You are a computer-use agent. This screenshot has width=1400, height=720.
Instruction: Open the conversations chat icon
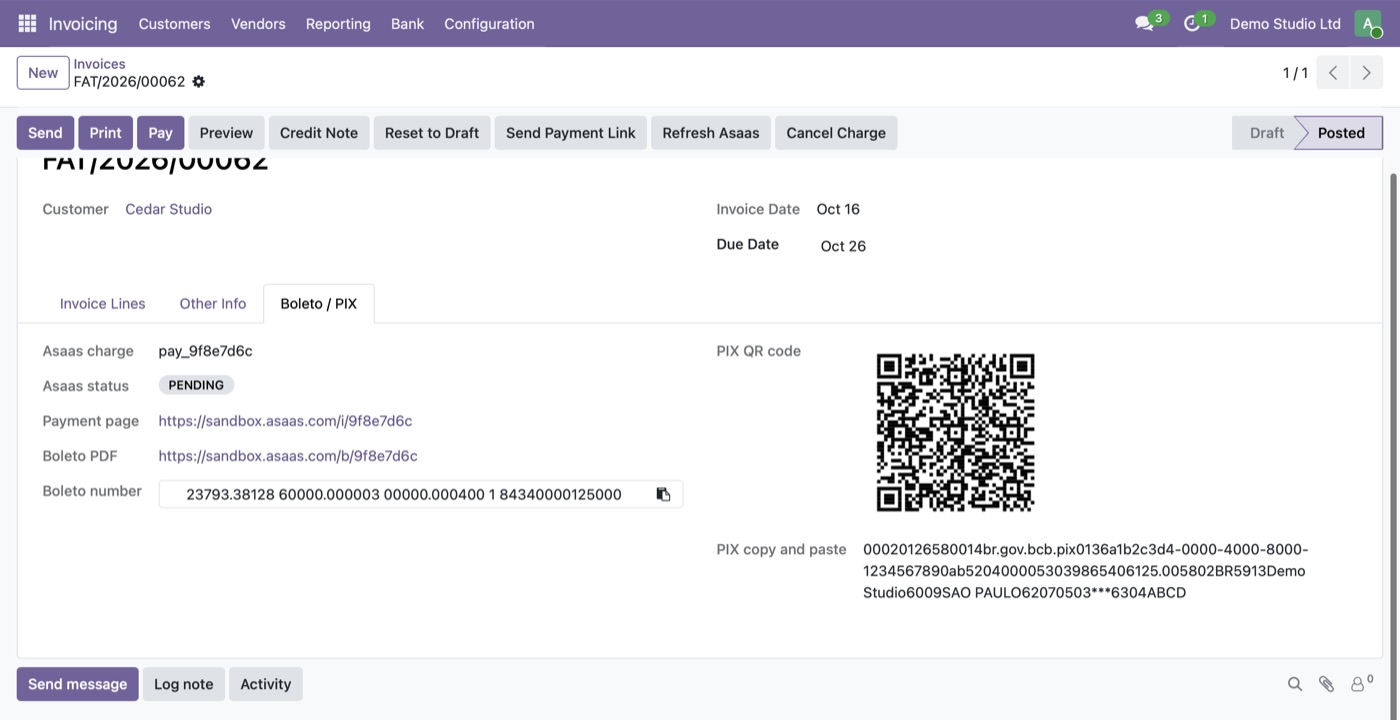(x=1145, y=23)
